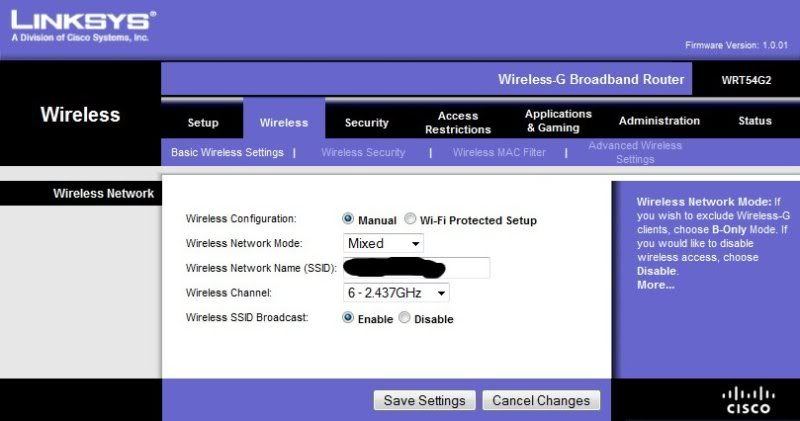Disable Wireless SSID Broadcast
Screen dimensions: 800x421
404,317
